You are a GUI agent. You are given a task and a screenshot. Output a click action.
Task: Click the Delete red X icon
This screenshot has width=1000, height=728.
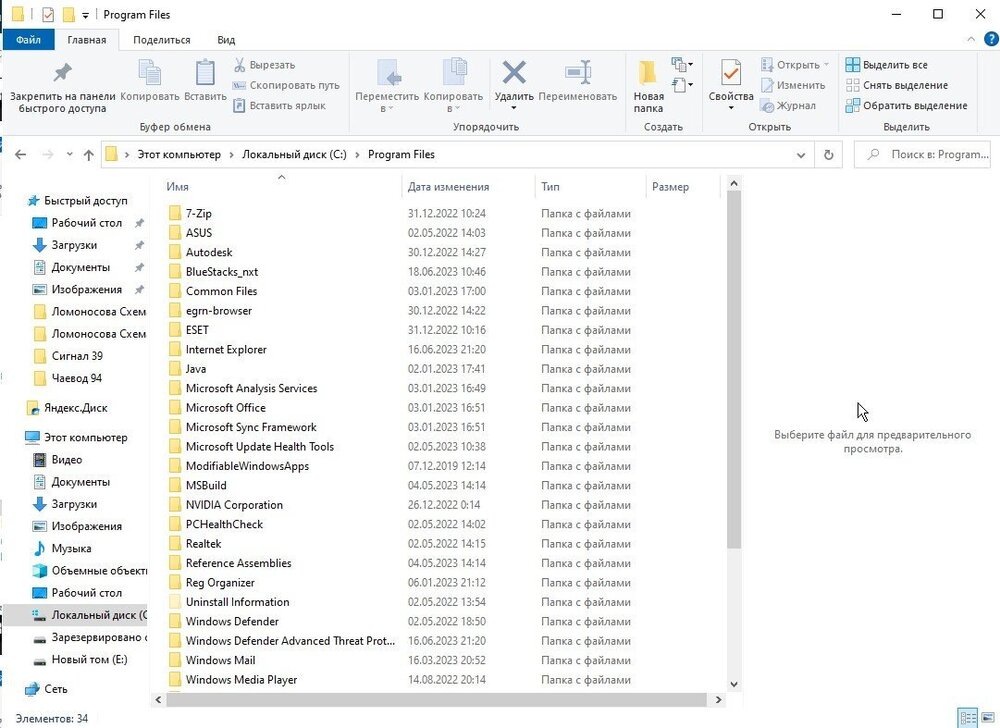[x=513, y=72]
